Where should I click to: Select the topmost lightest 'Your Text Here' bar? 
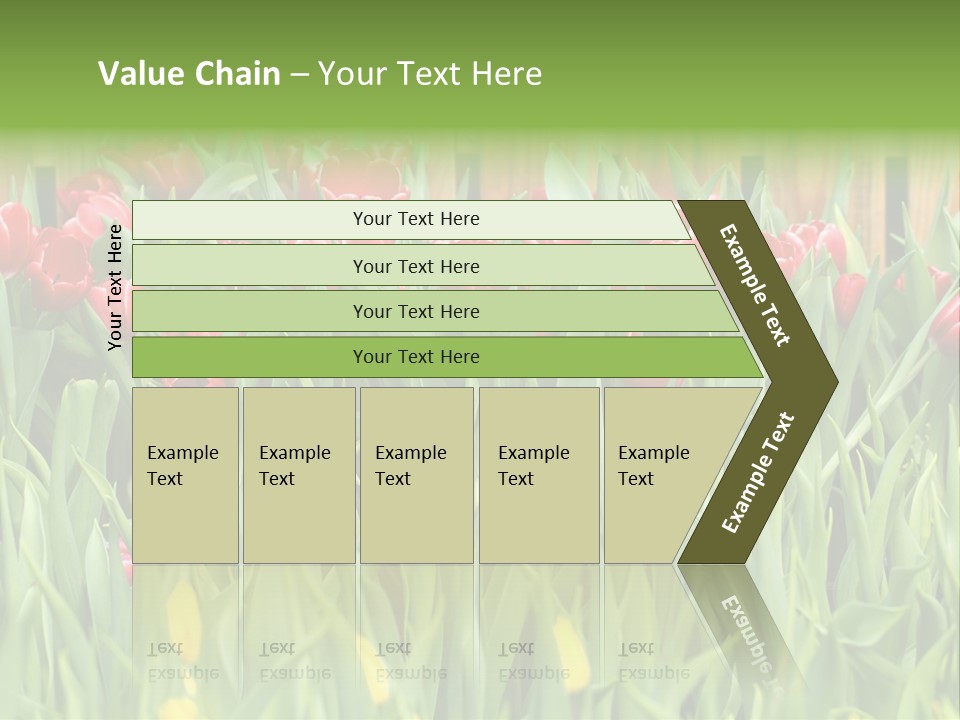(415, 219)
